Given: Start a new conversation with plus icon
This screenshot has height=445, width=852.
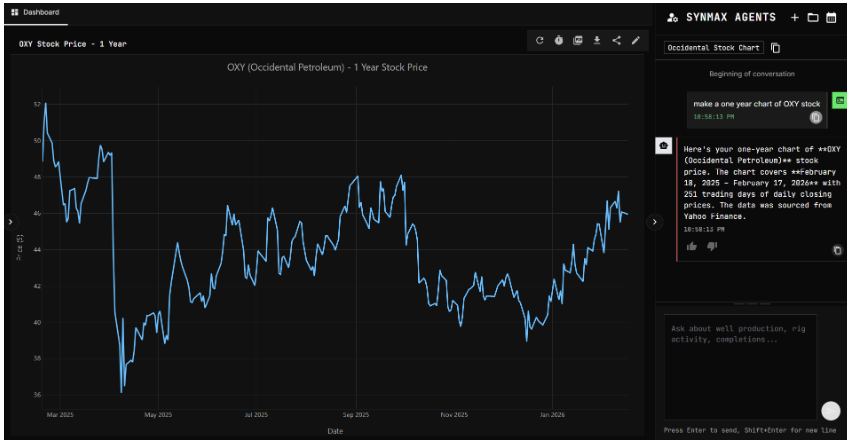Looking at the screenshot, I should click(794, 17).
